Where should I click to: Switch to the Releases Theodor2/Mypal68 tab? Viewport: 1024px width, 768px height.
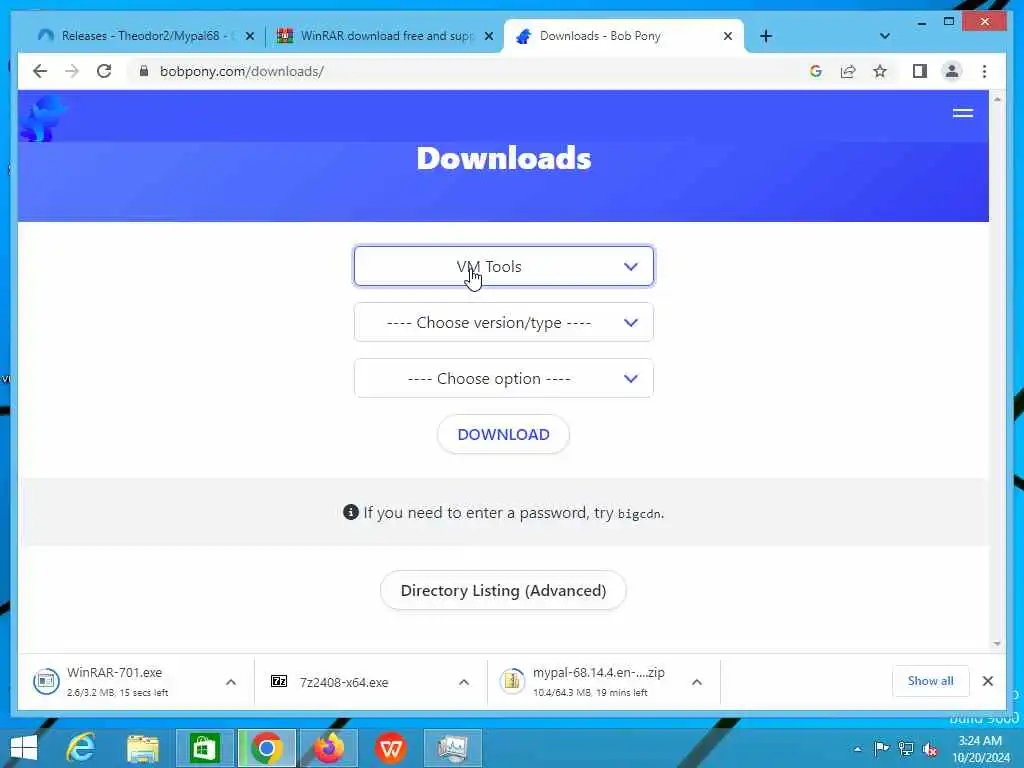[139, 36]
